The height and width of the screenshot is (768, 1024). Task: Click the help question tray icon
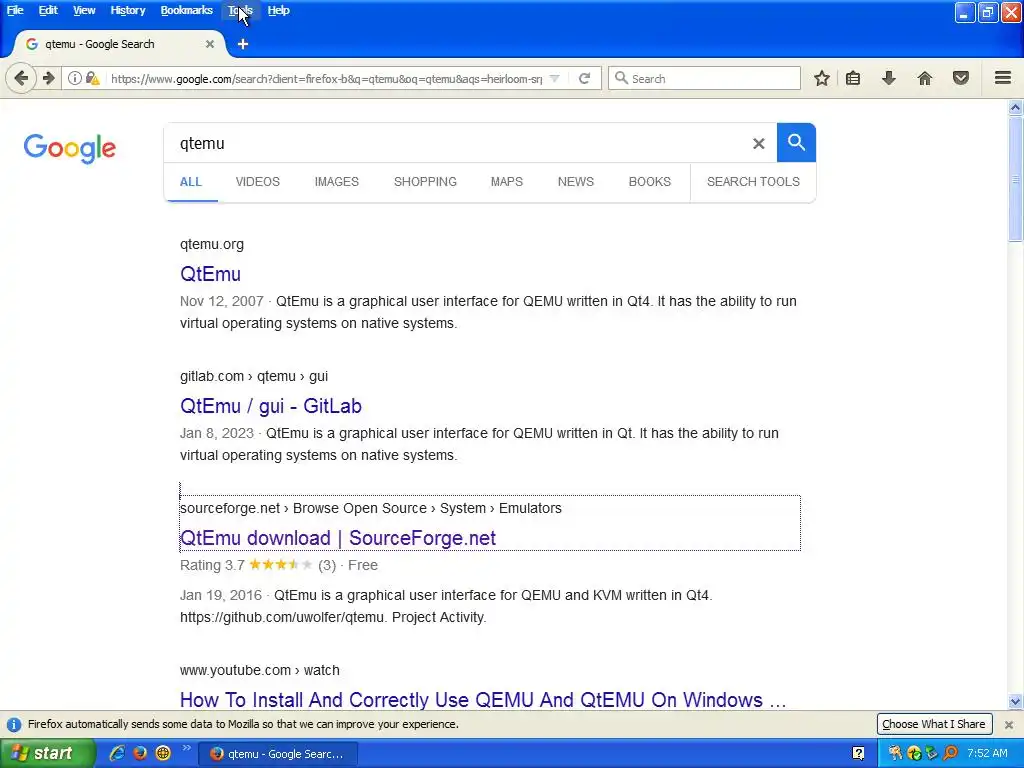859,753
